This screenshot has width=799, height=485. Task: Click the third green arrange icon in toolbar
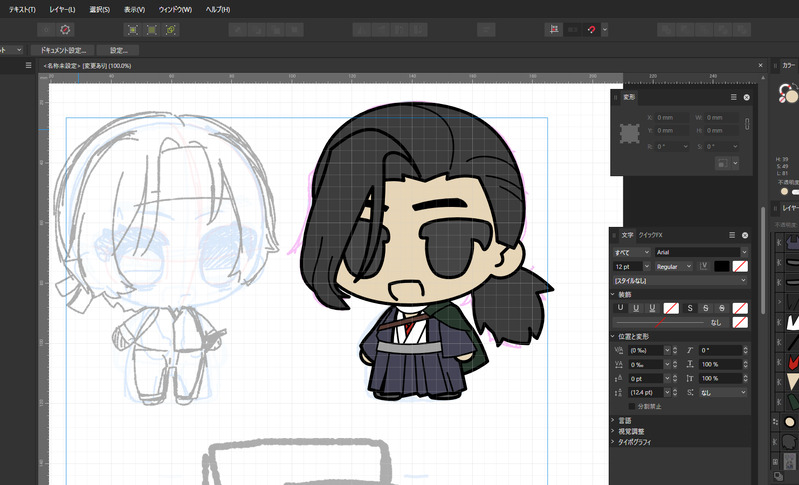click(x=172, y=30)
